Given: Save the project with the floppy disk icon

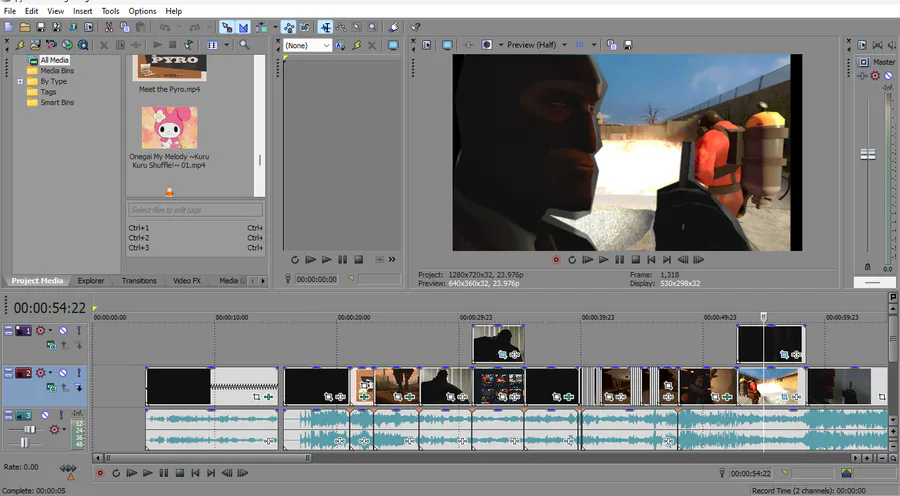Looking at the screenshot, I should [41, 27].
